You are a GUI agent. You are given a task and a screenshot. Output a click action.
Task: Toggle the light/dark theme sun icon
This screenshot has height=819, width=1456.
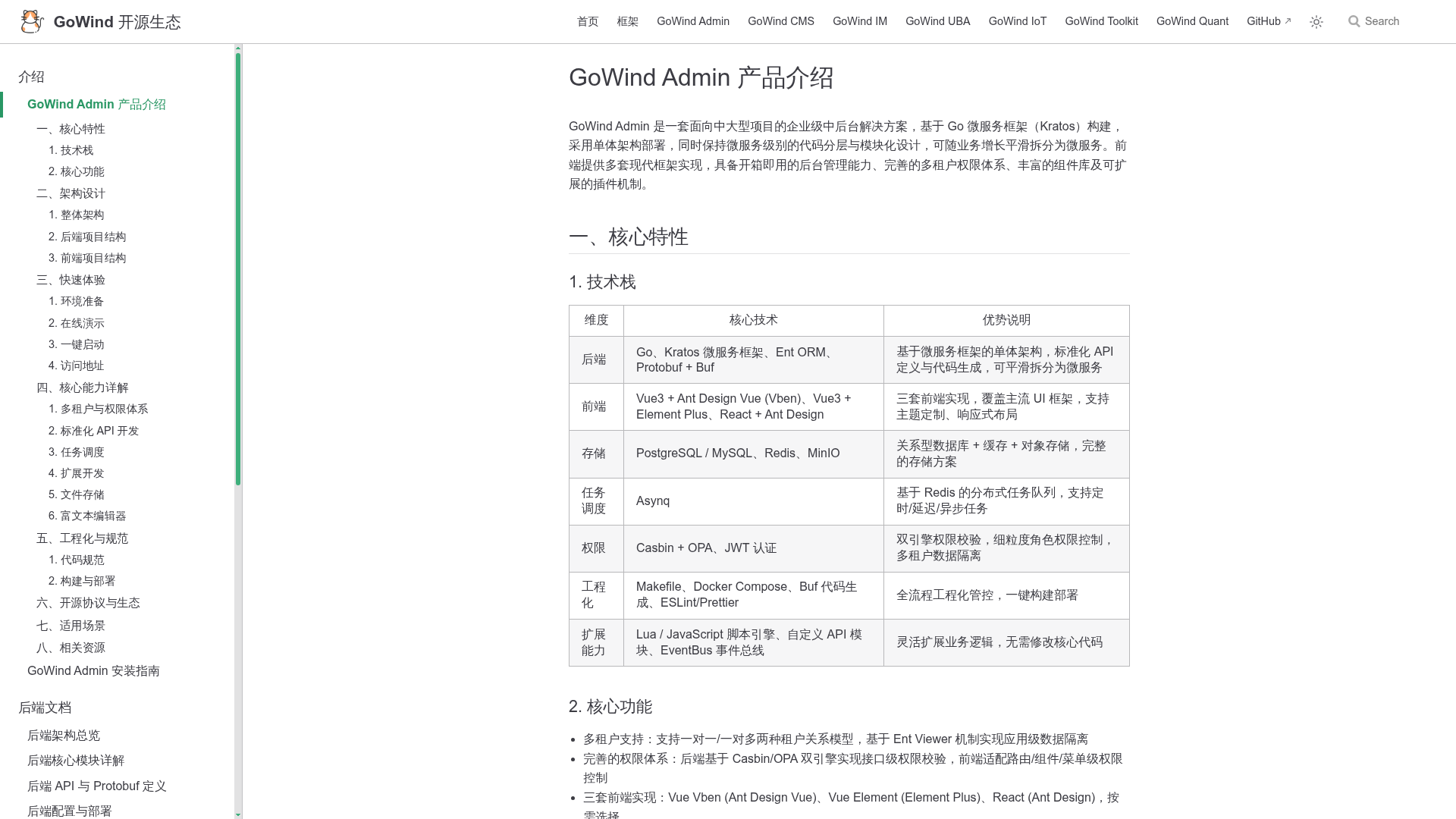(1316, 22)
